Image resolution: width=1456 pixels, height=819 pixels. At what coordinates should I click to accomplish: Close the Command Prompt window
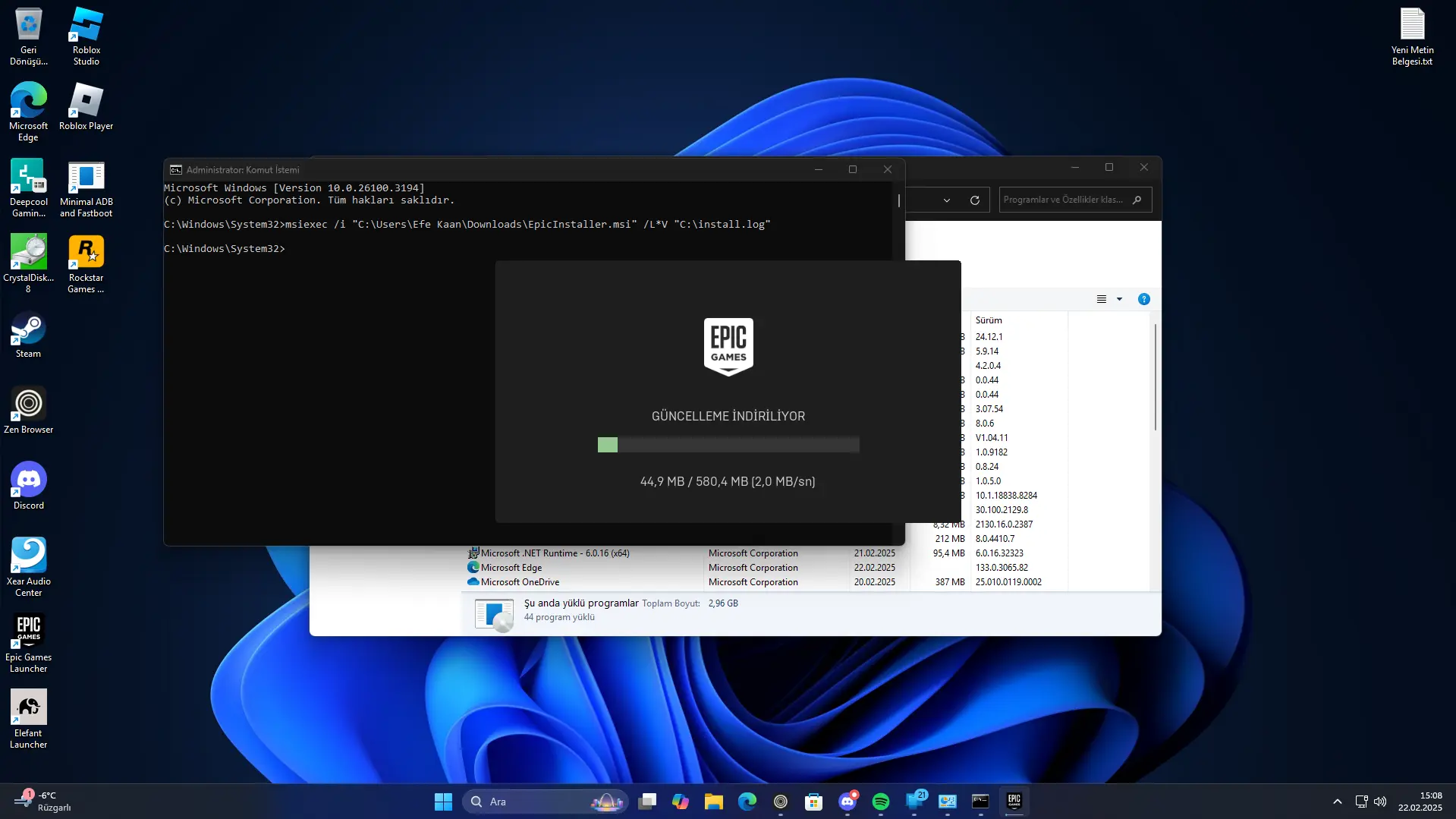tap(887, 169)
